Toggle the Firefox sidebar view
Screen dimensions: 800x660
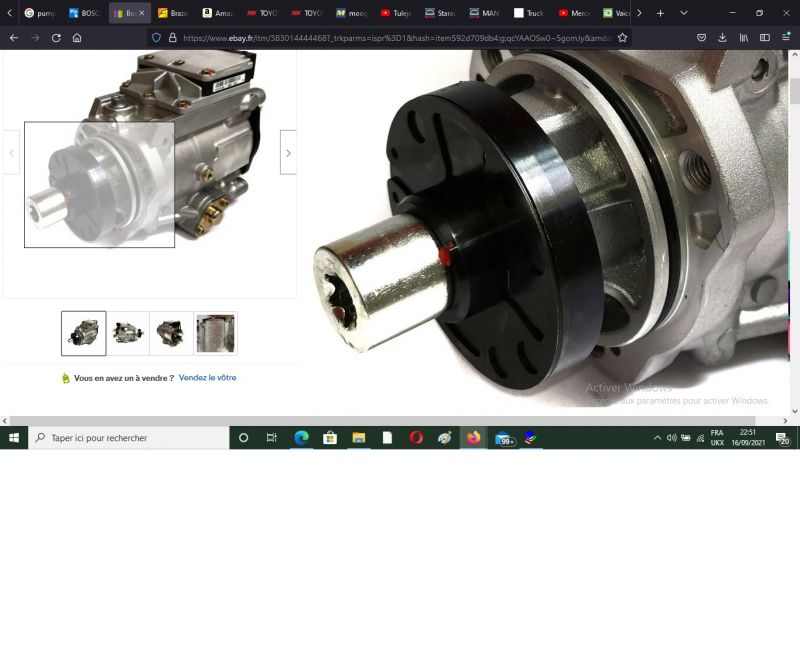765,38
